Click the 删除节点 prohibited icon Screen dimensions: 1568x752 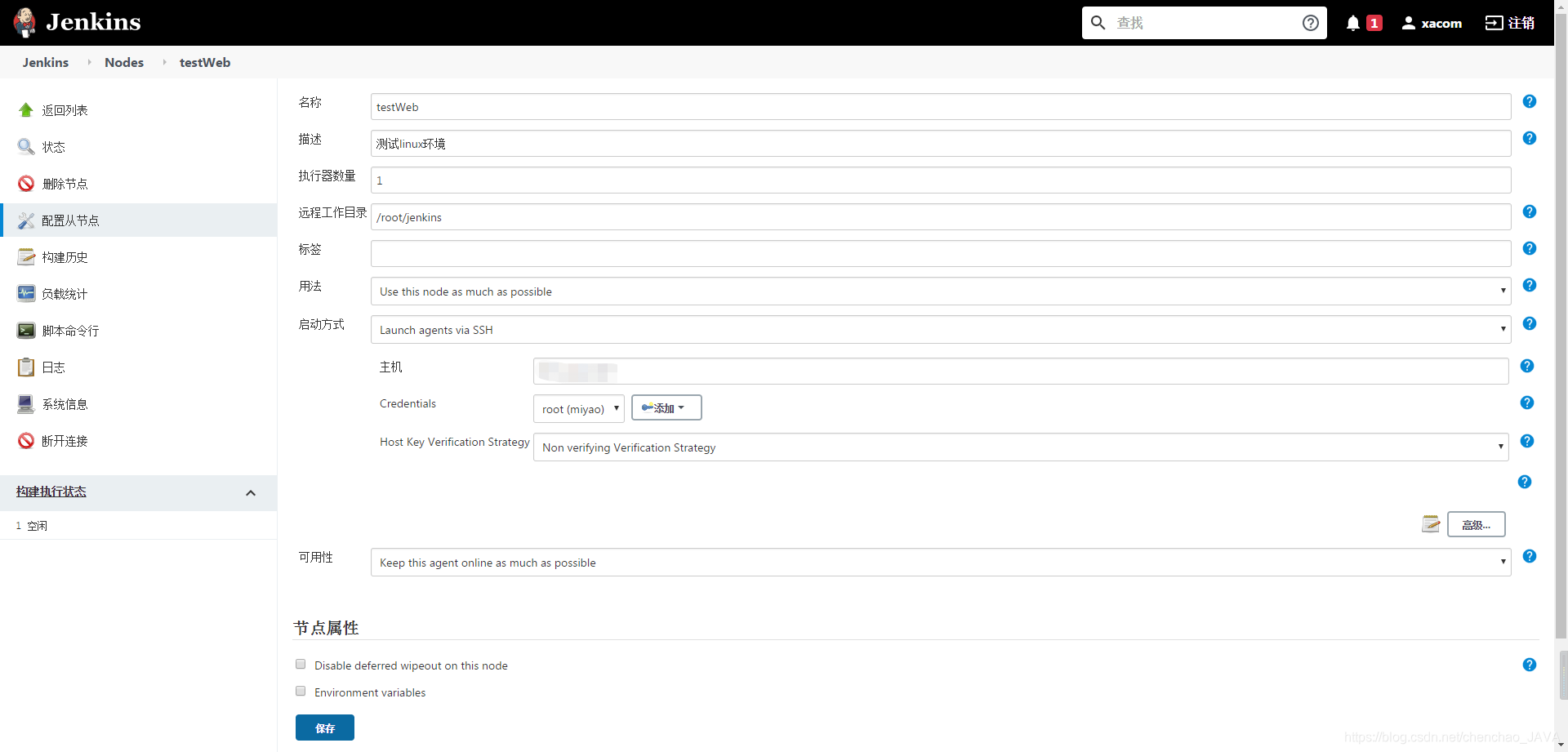[x=26, y=184]
